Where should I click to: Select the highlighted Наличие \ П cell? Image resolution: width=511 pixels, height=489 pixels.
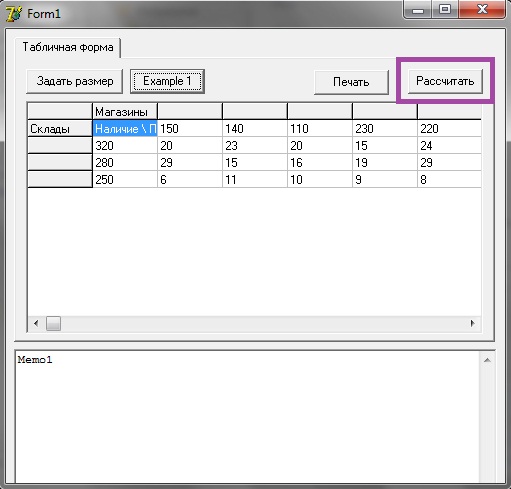pos(125,129)
